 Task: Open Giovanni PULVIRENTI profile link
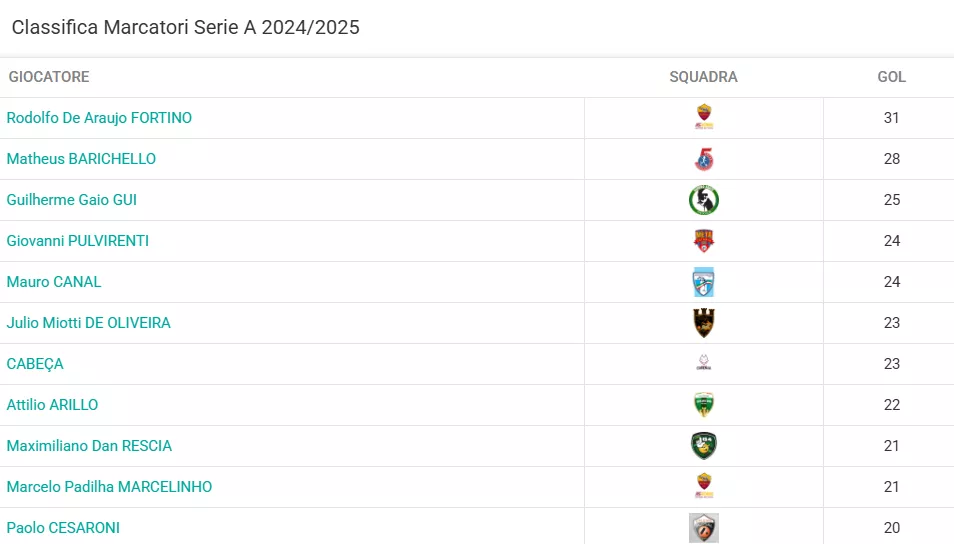pyautogui.click(x=78, y=241)
